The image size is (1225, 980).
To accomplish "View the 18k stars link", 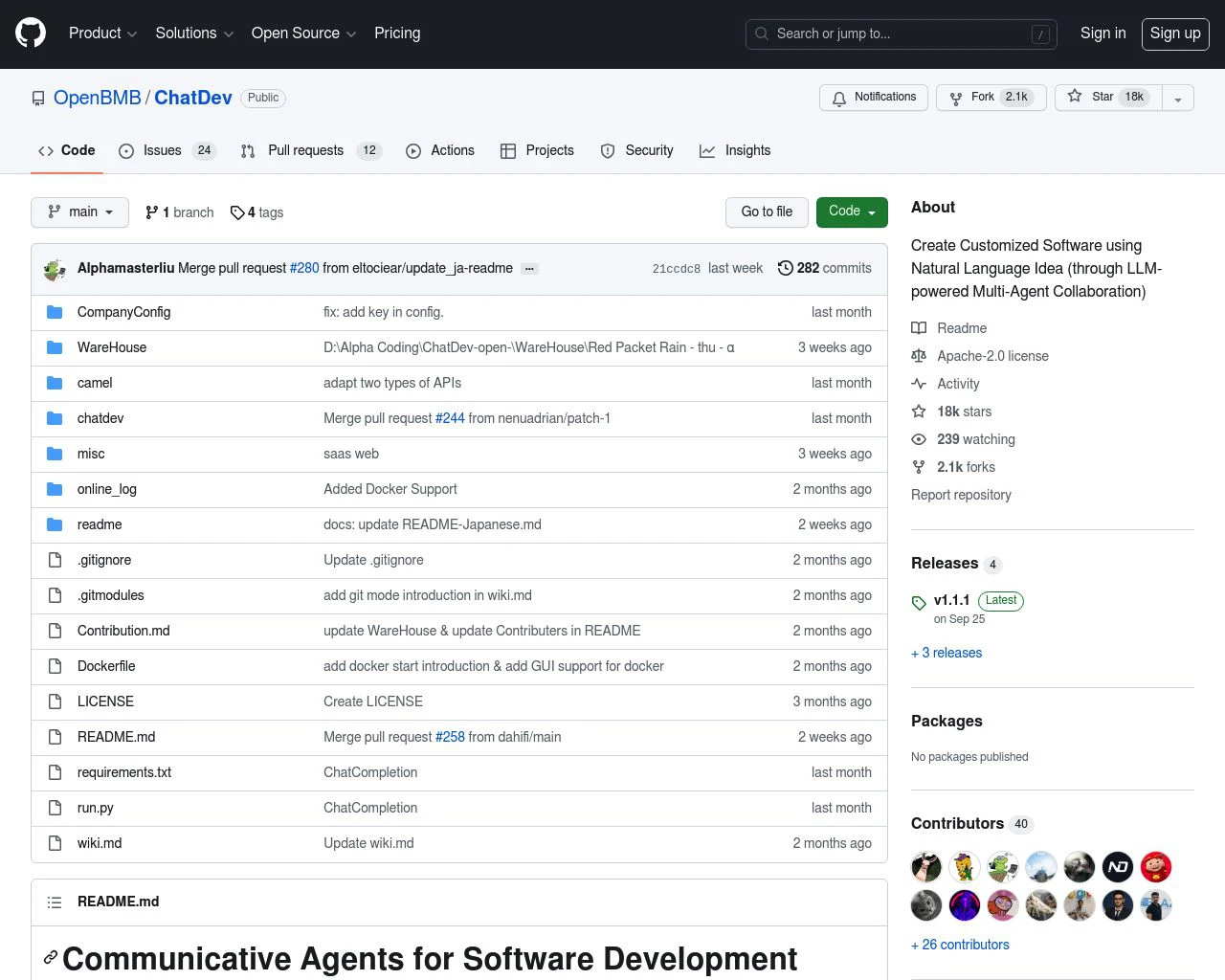I will point(951,412).
